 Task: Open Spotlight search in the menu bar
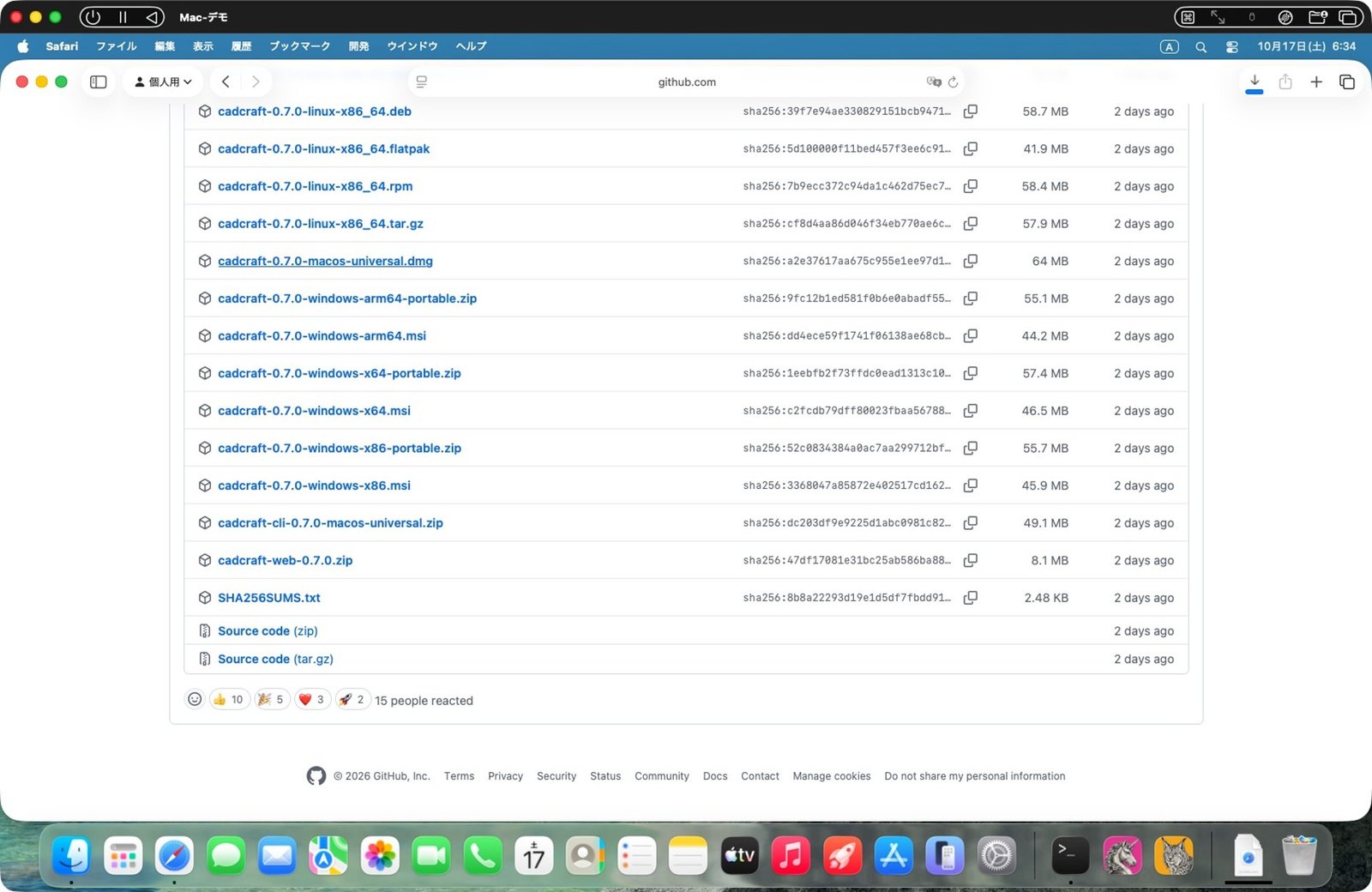(x=1200, y=46)
